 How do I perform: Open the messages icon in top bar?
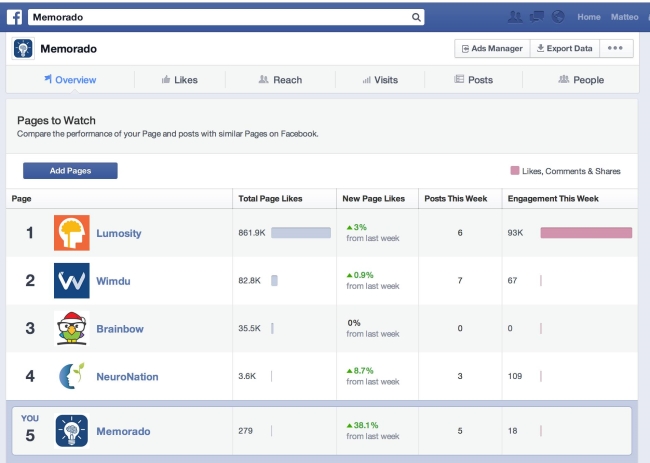(x=536, y=17)
